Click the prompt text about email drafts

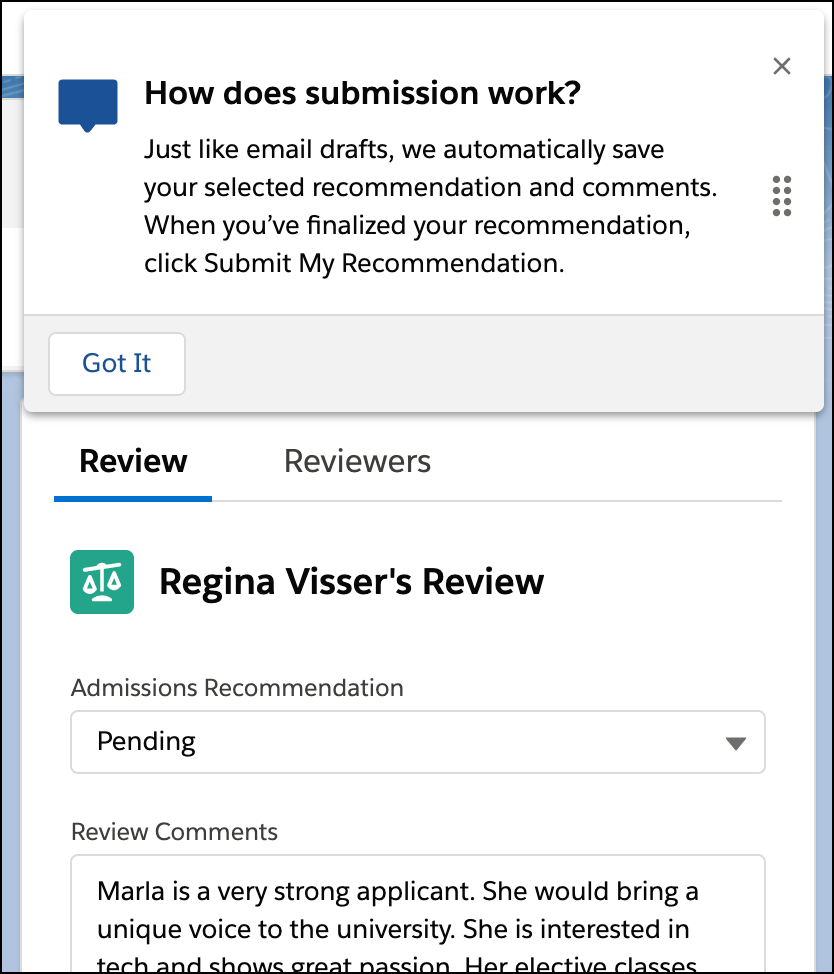click(x=430, y=206)
